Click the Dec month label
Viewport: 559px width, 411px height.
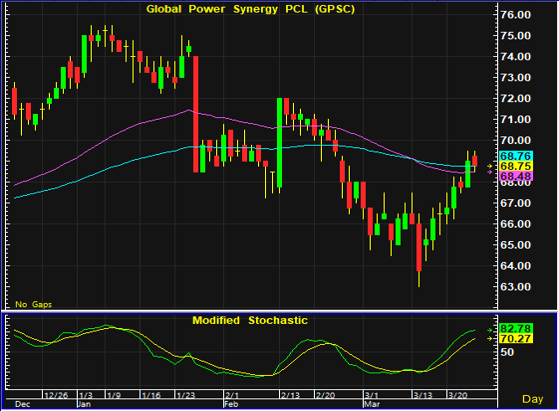22,404
